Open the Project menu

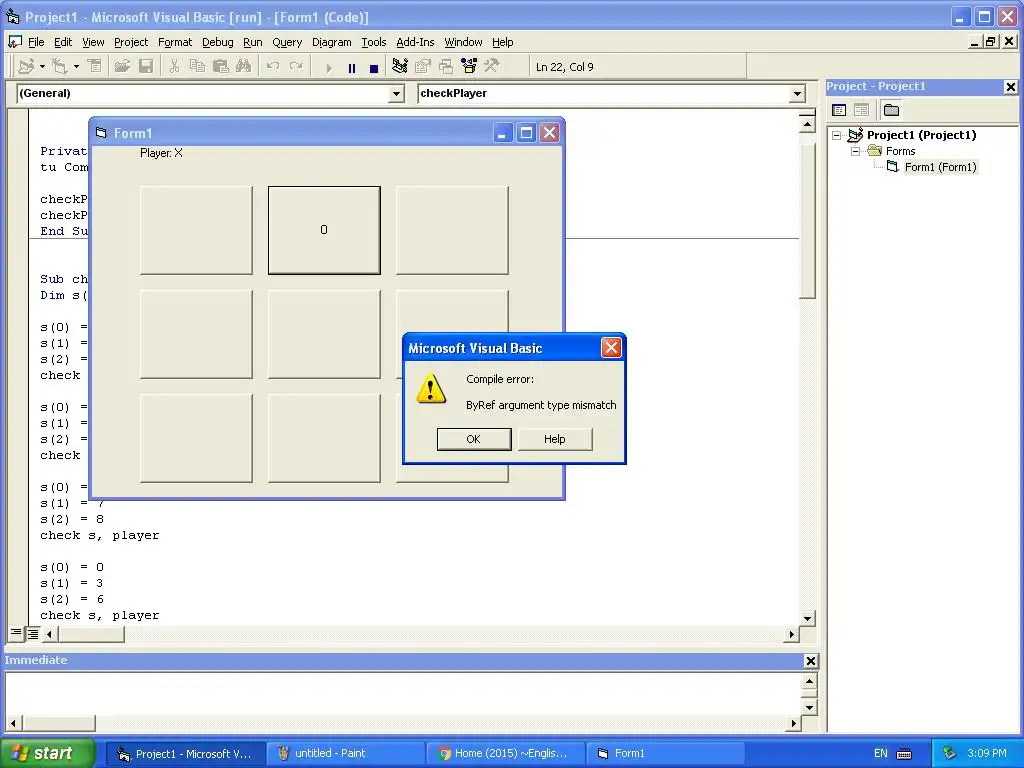tap(131, 42)
